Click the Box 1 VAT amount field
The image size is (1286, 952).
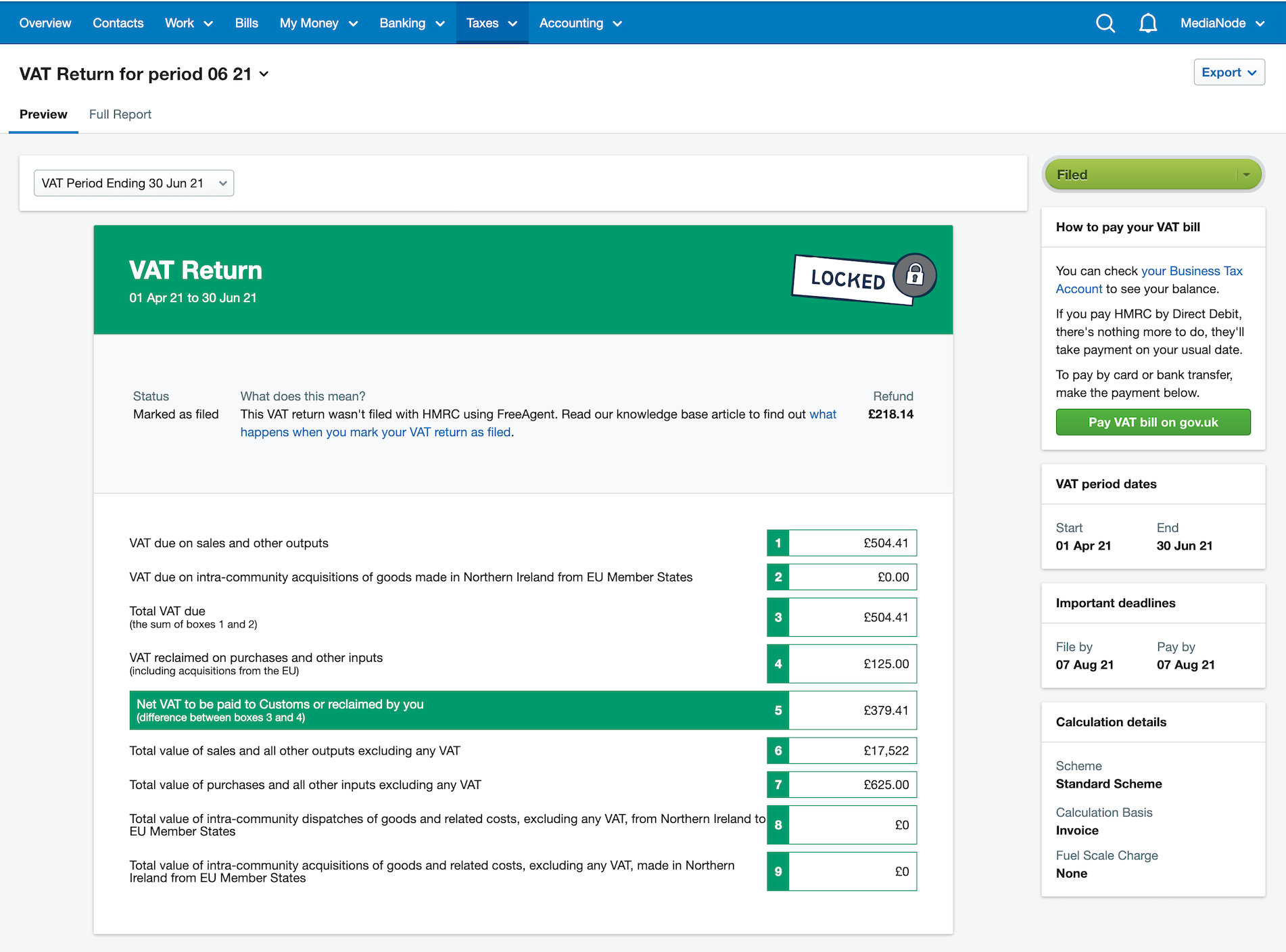click(853, 542)
